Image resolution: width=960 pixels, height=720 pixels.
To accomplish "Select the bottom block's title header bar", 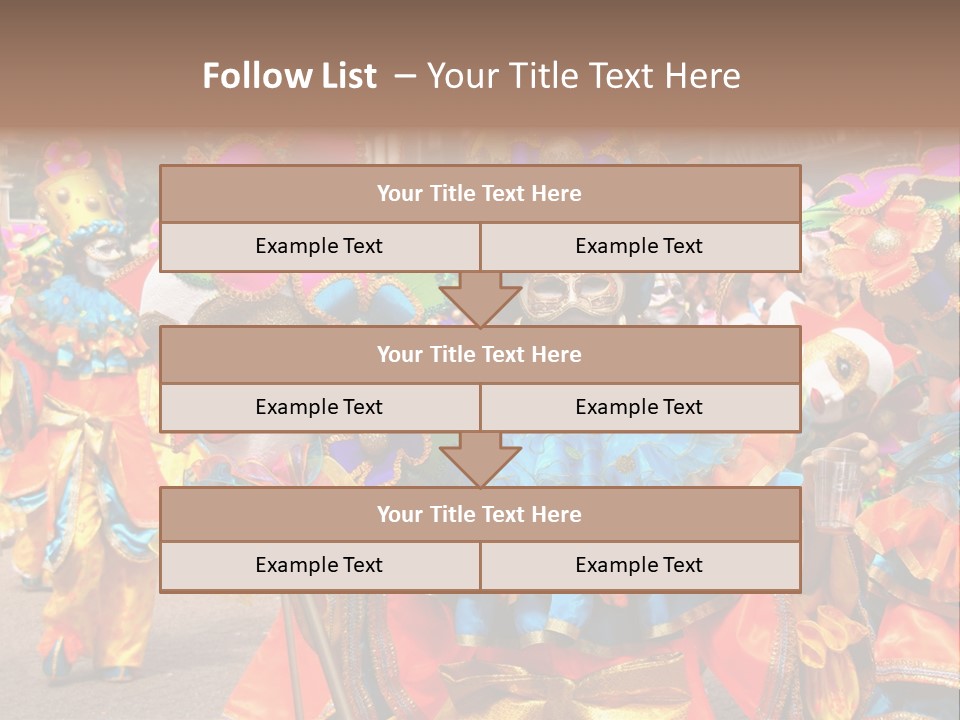I will point(480,514).
